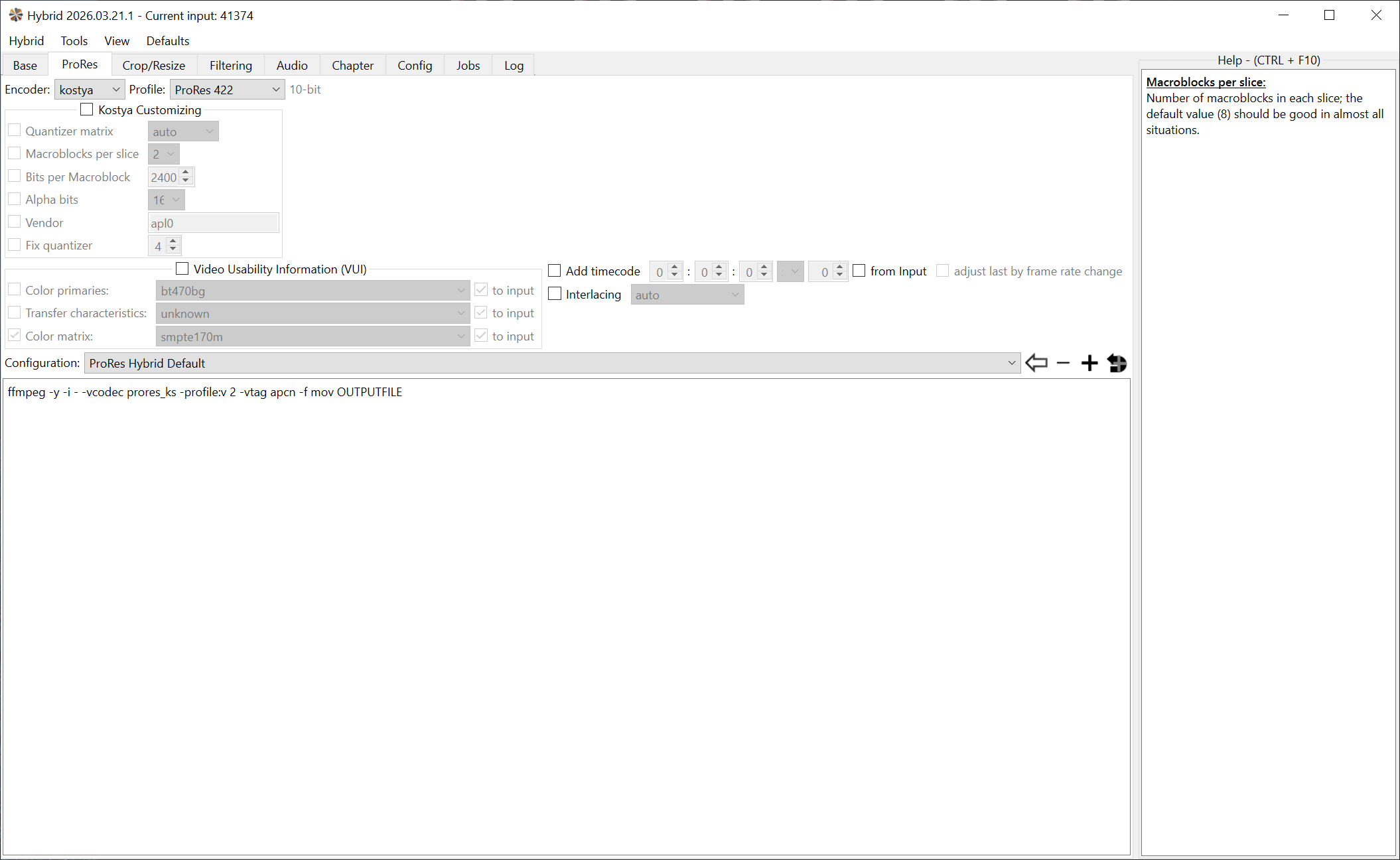Viewport: 1400px width, 860px height.
Task: Check the Vendor checkbox
Action: [x=14, y=222]
